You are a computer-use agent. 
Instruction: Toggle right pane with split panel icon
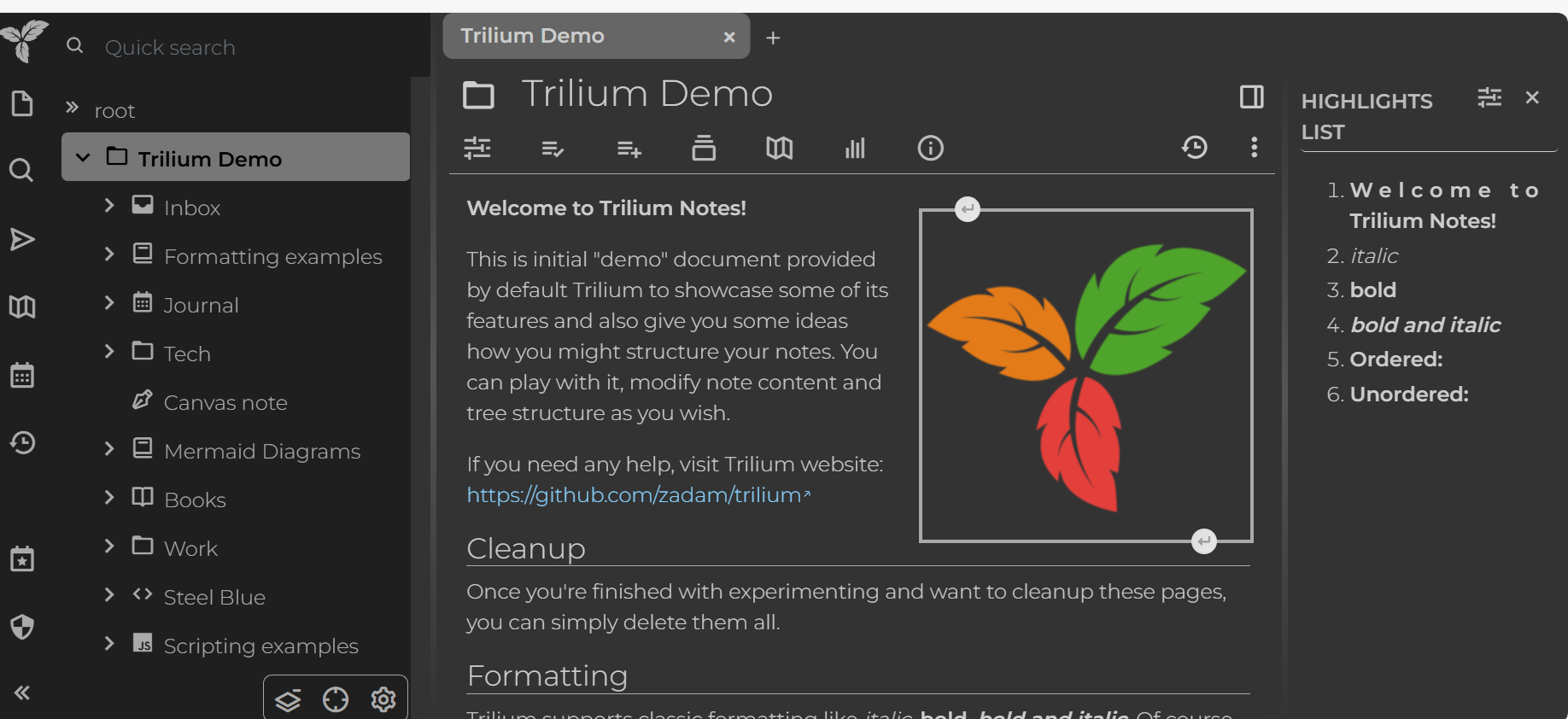pyautogui.click(x=1251, y=96)
